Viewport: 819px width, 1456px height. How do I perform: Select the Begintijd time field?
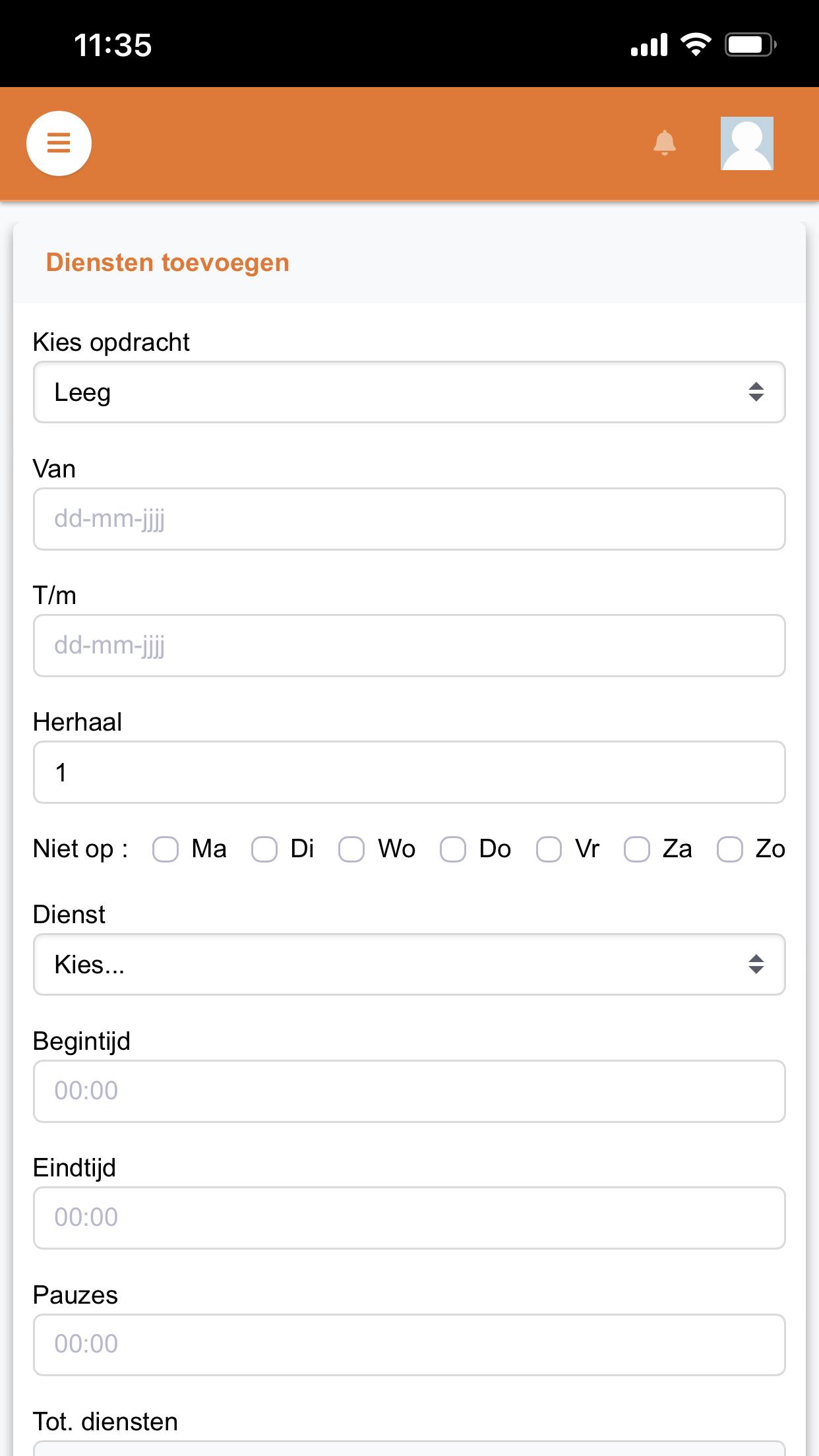point(409,1091)
